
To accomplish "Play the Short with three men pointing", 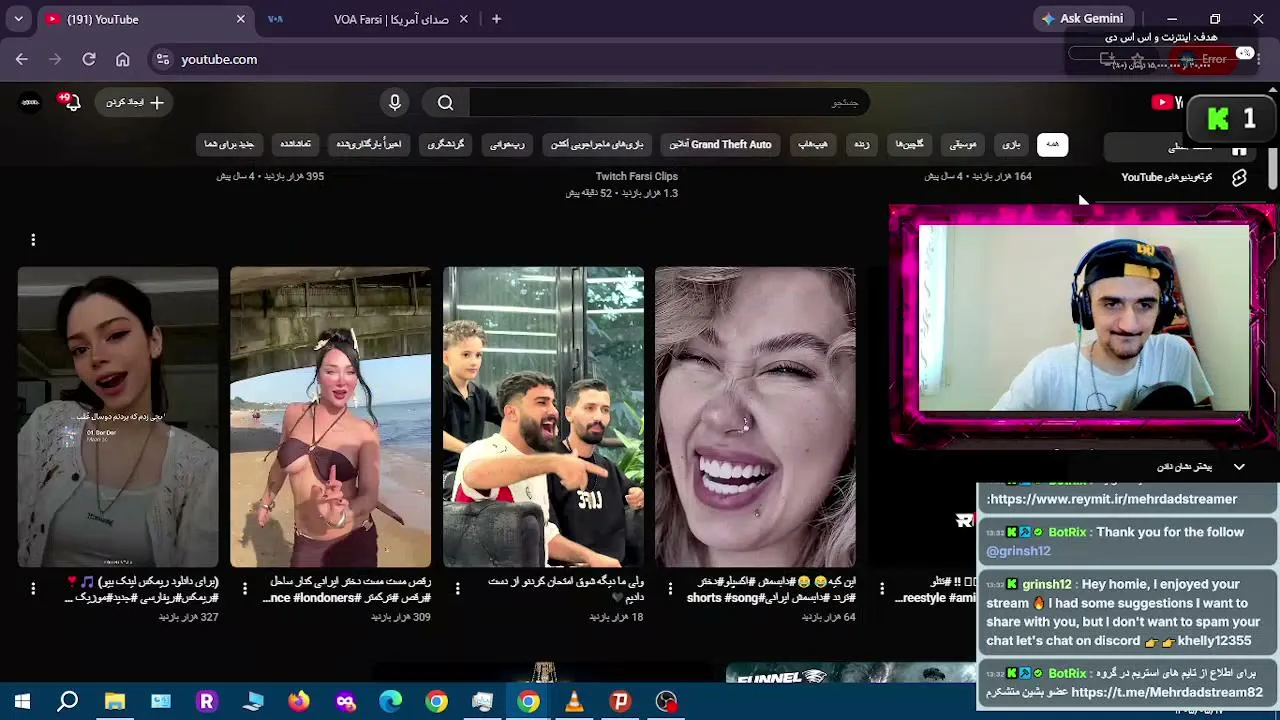I will point(543,417).
